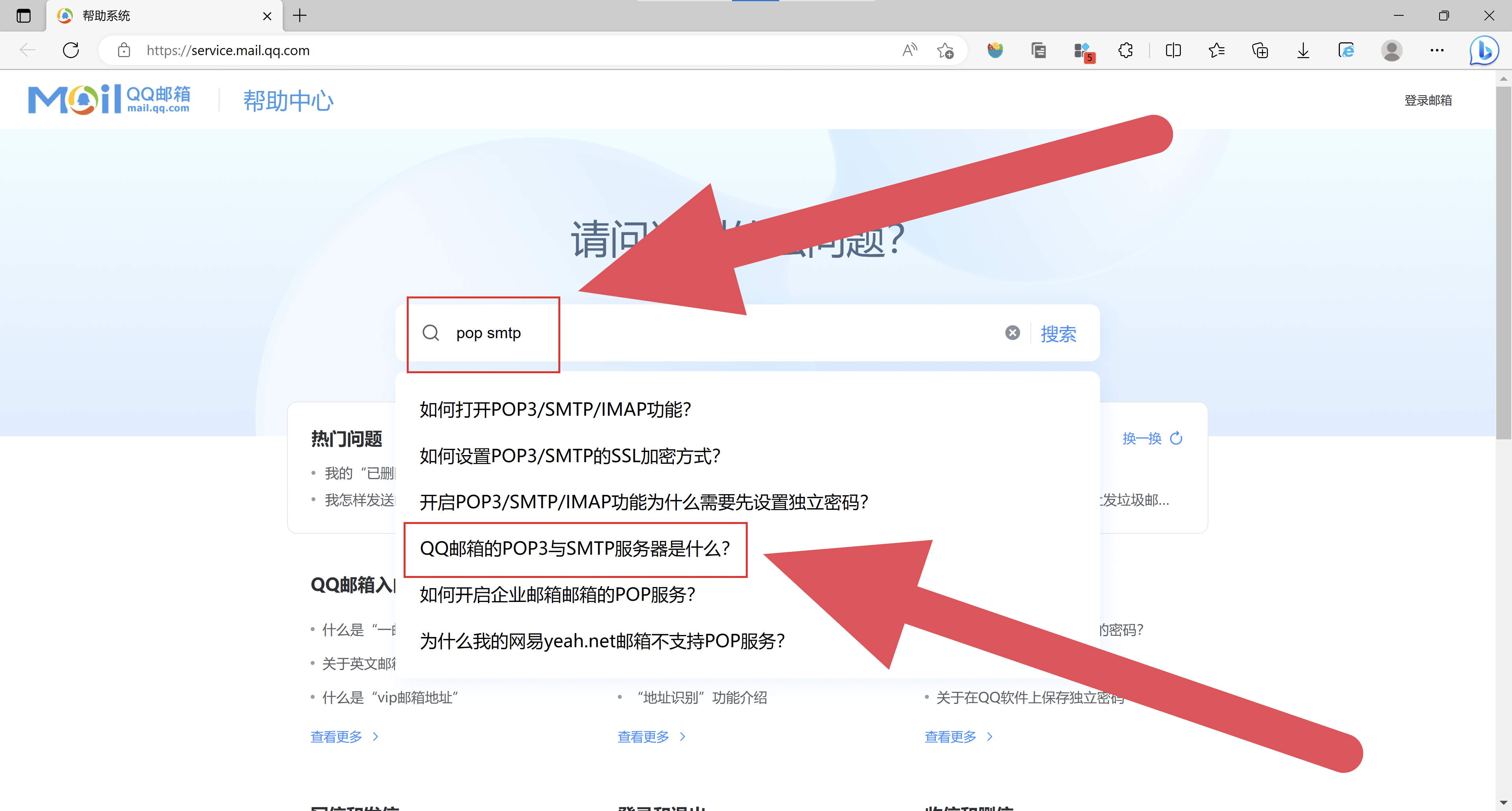Select suggestion 如何设置POP3/SMTP的SSL加密方式?

(x=569, y=455)
